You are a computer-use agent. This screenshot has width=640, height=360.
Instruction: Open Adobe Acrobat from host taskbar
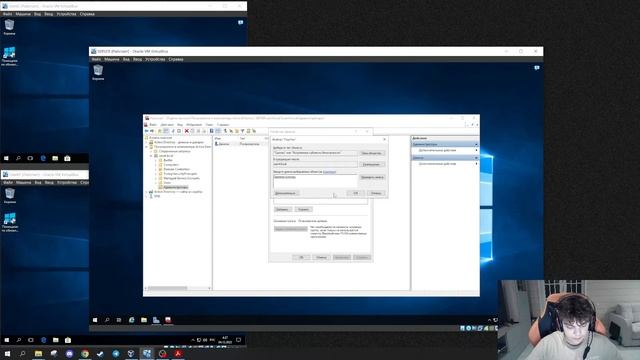tap(178, 353)
